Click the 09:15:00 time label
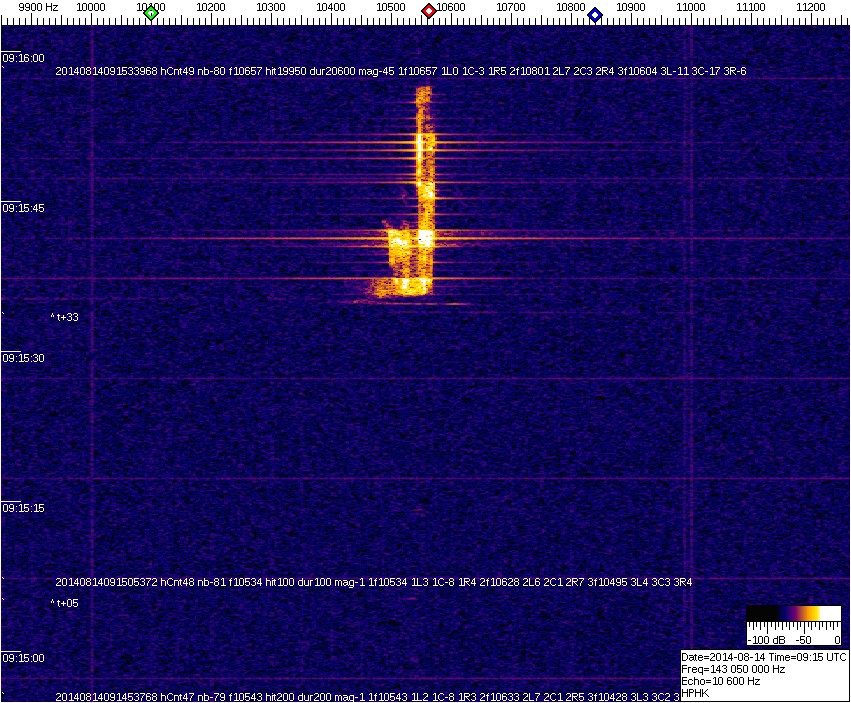851x703 pixels. (24, 658)
